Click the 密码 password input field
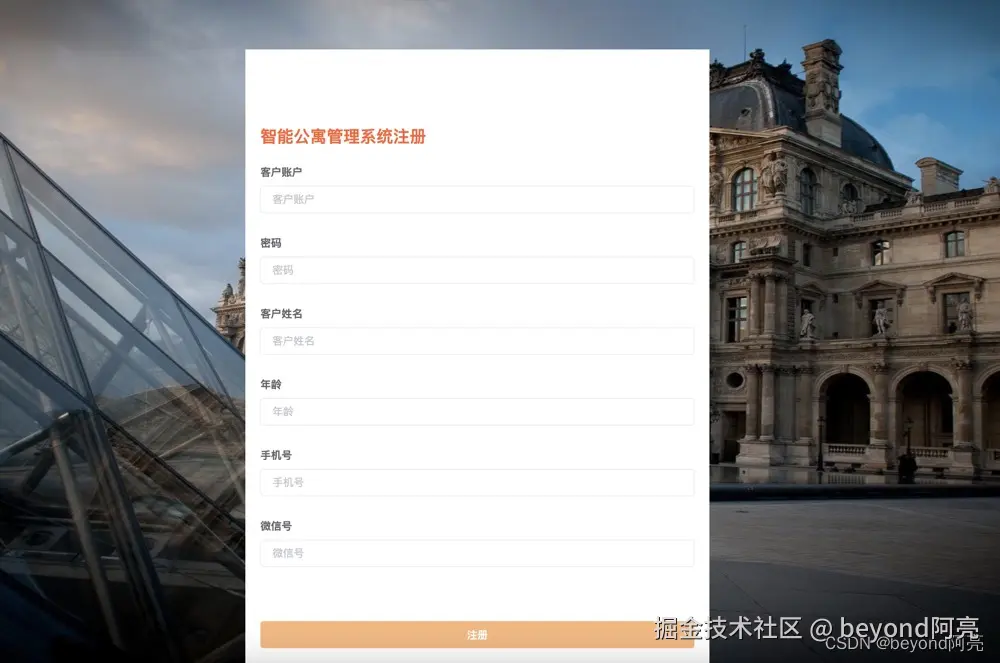Image resolution: width=1000 pixels, height=663 pixels. pyautogui.click(x=476, y=270)
